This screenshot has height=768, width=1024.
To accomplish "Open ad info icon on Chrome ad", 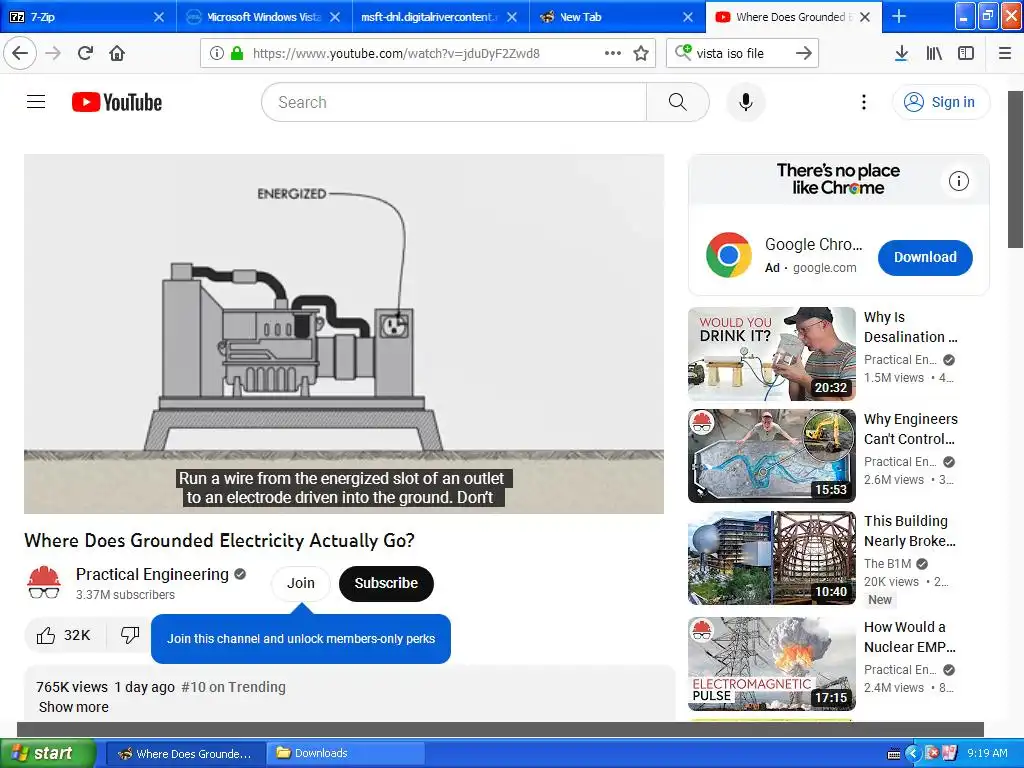I will point(959,181).
